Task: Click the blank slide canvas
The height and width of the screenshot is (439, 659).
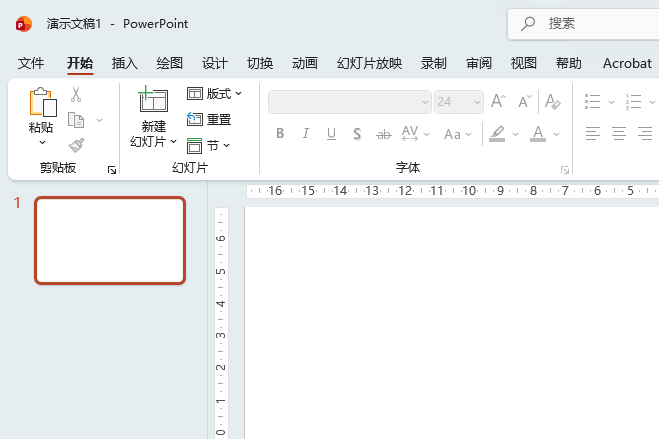Action: pyautogui.click(x=452, y=323)
